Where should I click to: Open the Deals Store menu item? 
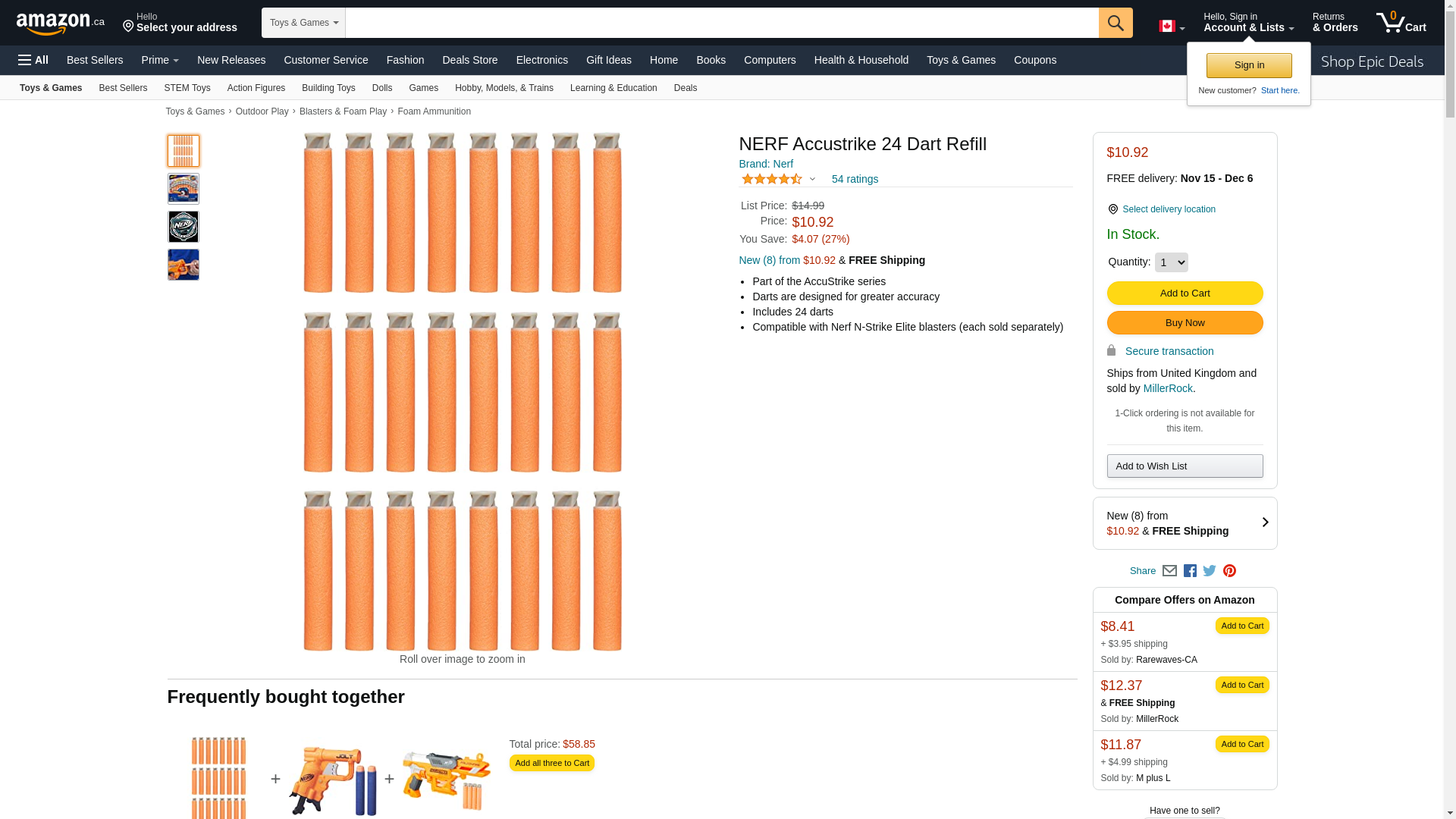click(469, 60)
